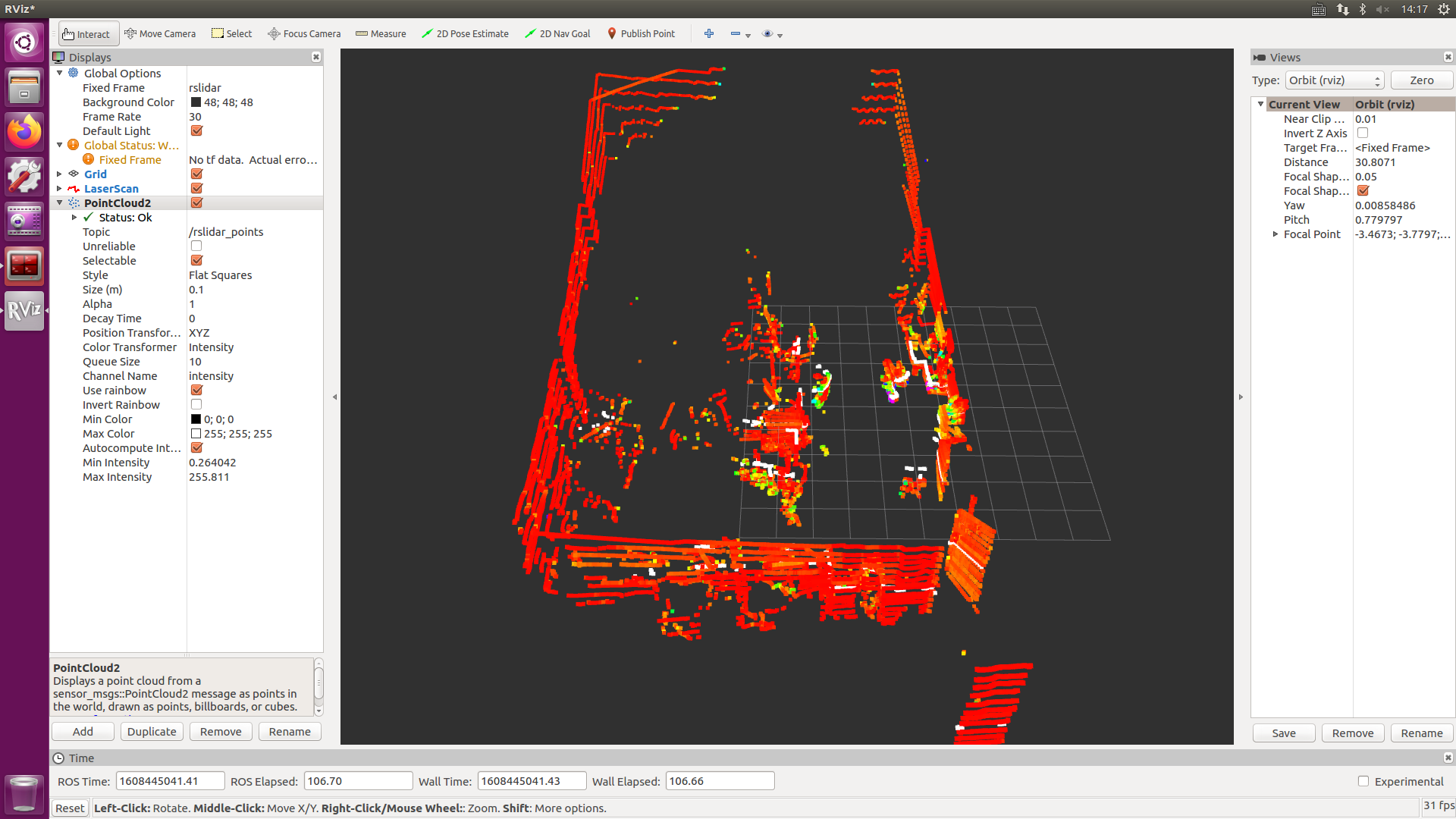The width and height of the screenshot is (1456, 819).
Task: Choose the Measure tool
Action: pos(381,34)
